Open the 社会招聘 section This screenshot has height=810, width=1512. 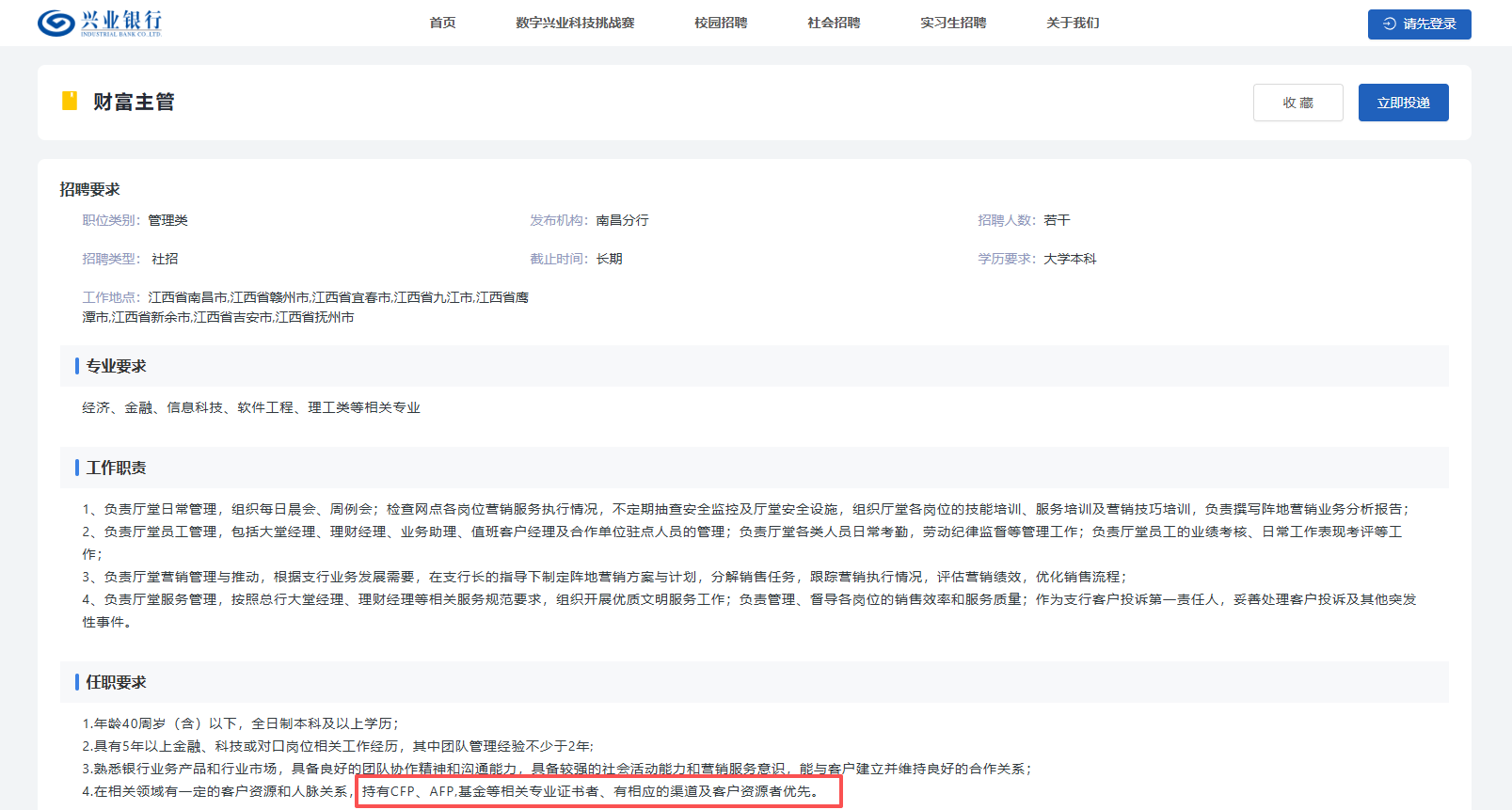coord(834,23)
